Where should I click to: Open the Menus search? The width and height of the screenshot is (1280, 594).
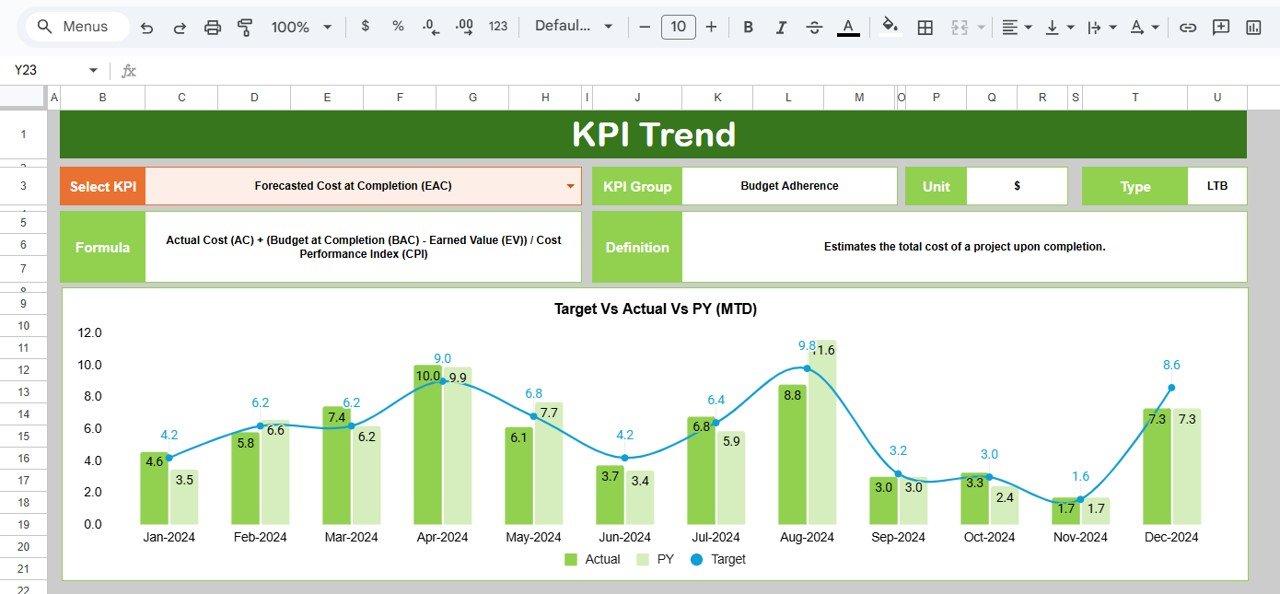pyautogui.click(x=73, y=27)
